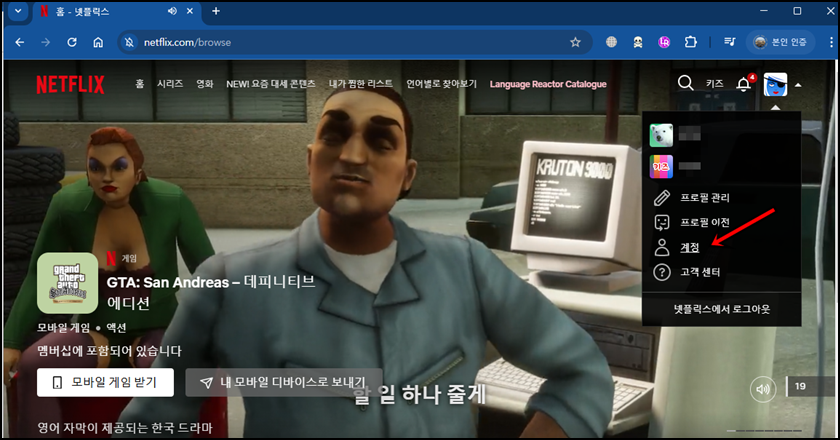Open 계정 account settings
Screen dimensions: 840x440
[x=689, y=247]
